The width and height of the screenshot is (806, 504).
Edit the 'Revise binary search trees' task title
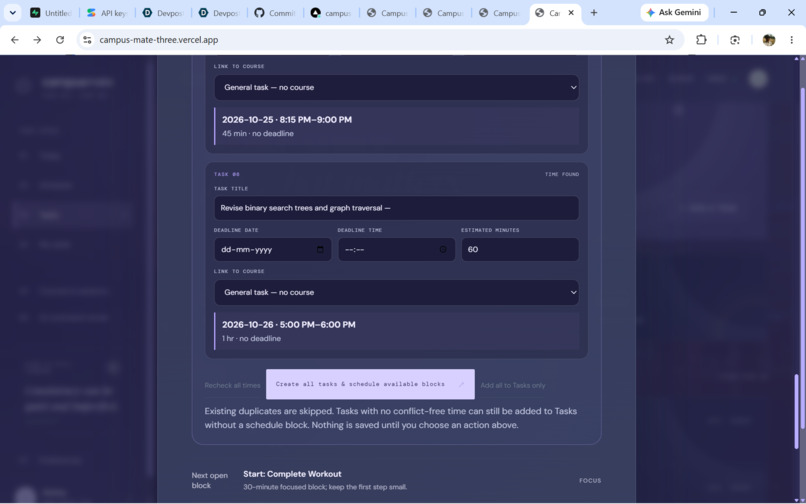coord(396,208)
